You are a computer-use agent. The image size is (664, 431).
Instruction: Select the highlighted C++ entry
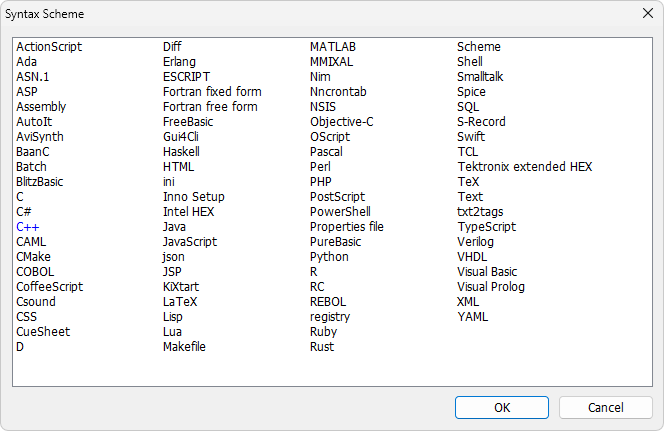point(28,227)
